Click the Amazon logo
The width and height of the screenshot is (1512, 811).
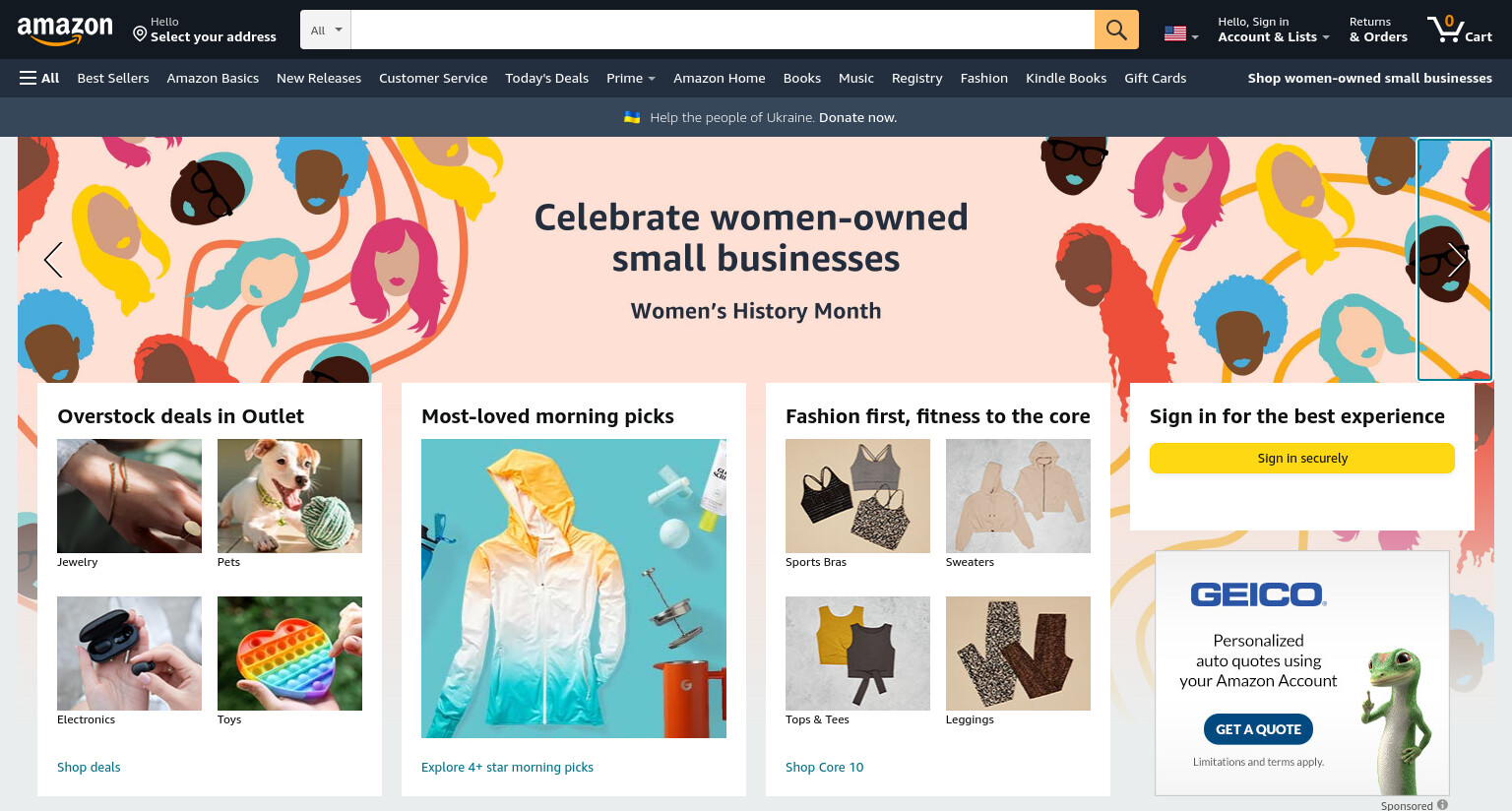pyautogui.click(x=65, y=31)
